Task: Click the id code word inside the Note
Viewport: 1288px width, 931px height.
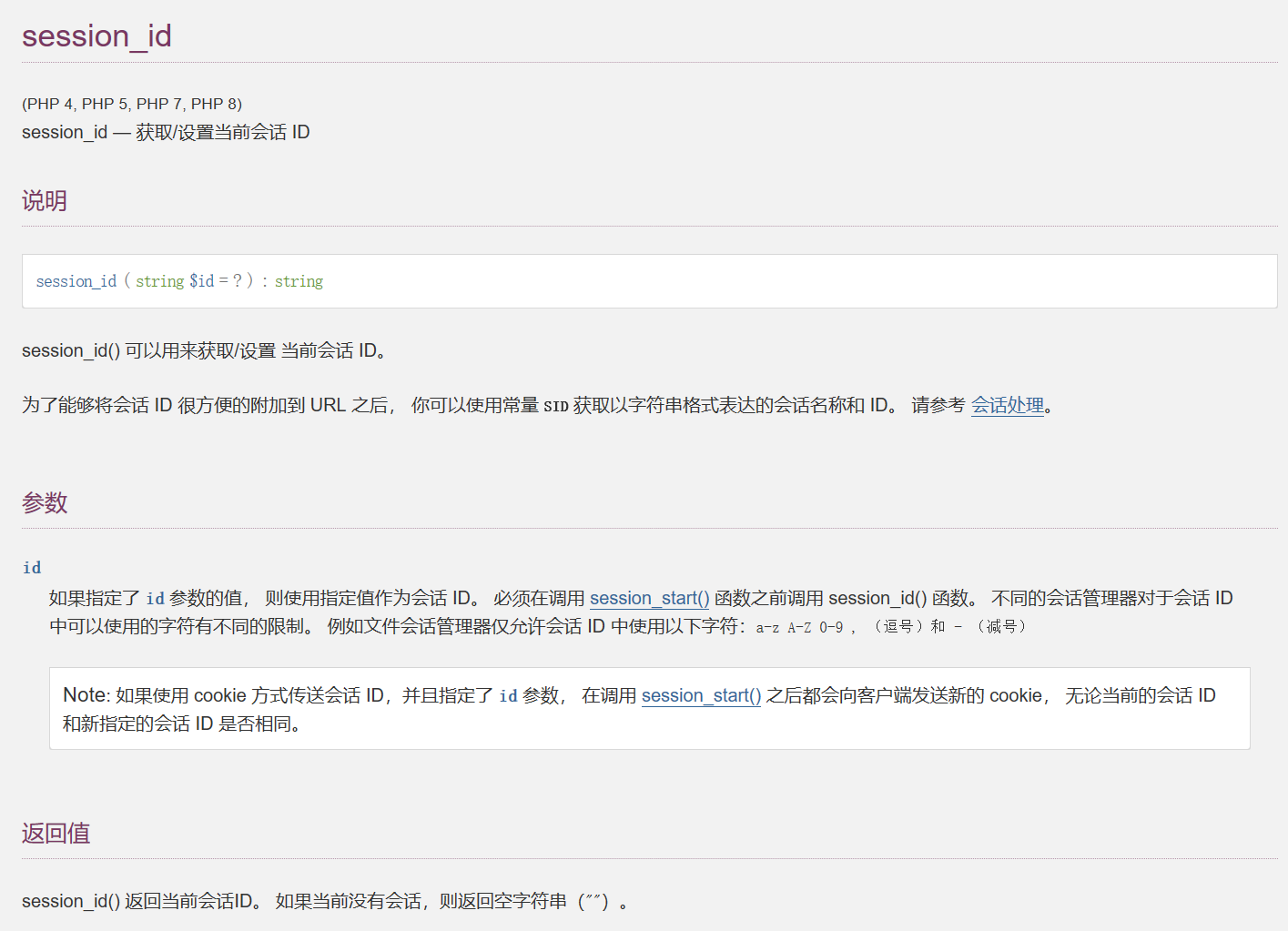Action: (508, 696)
